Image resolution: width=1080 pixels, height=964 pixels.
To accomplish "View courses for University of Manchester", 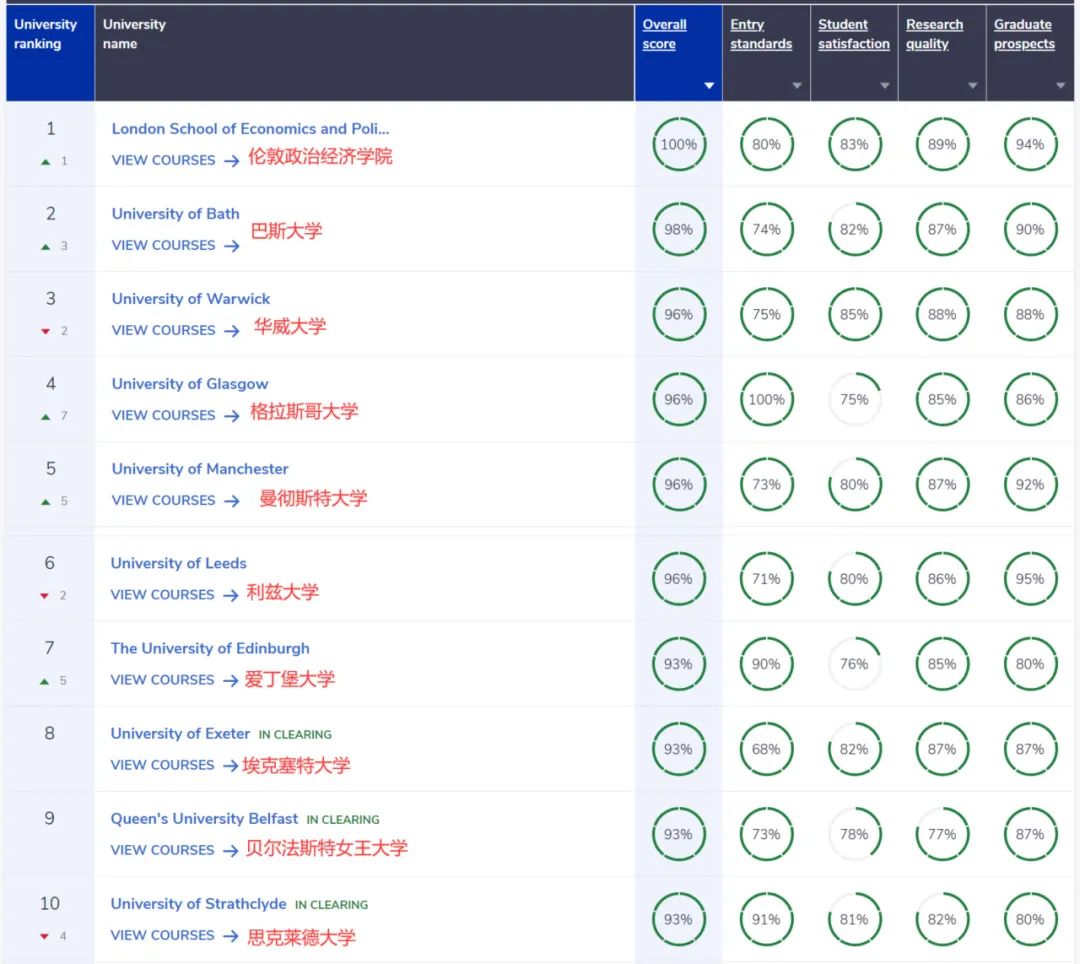I will [x=175, y=501].
